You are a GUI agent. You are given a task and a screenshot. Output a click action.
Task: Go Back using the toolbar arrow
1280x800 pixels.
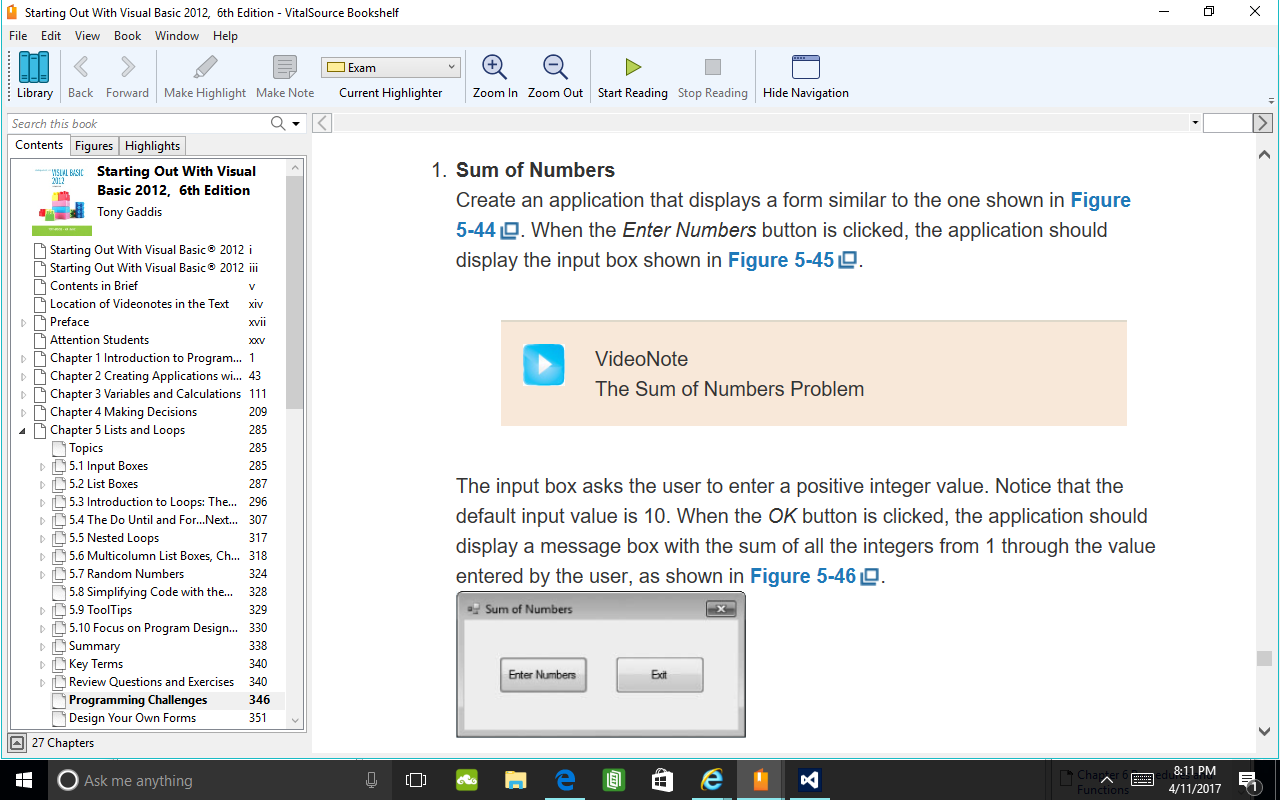coord(80,76)
